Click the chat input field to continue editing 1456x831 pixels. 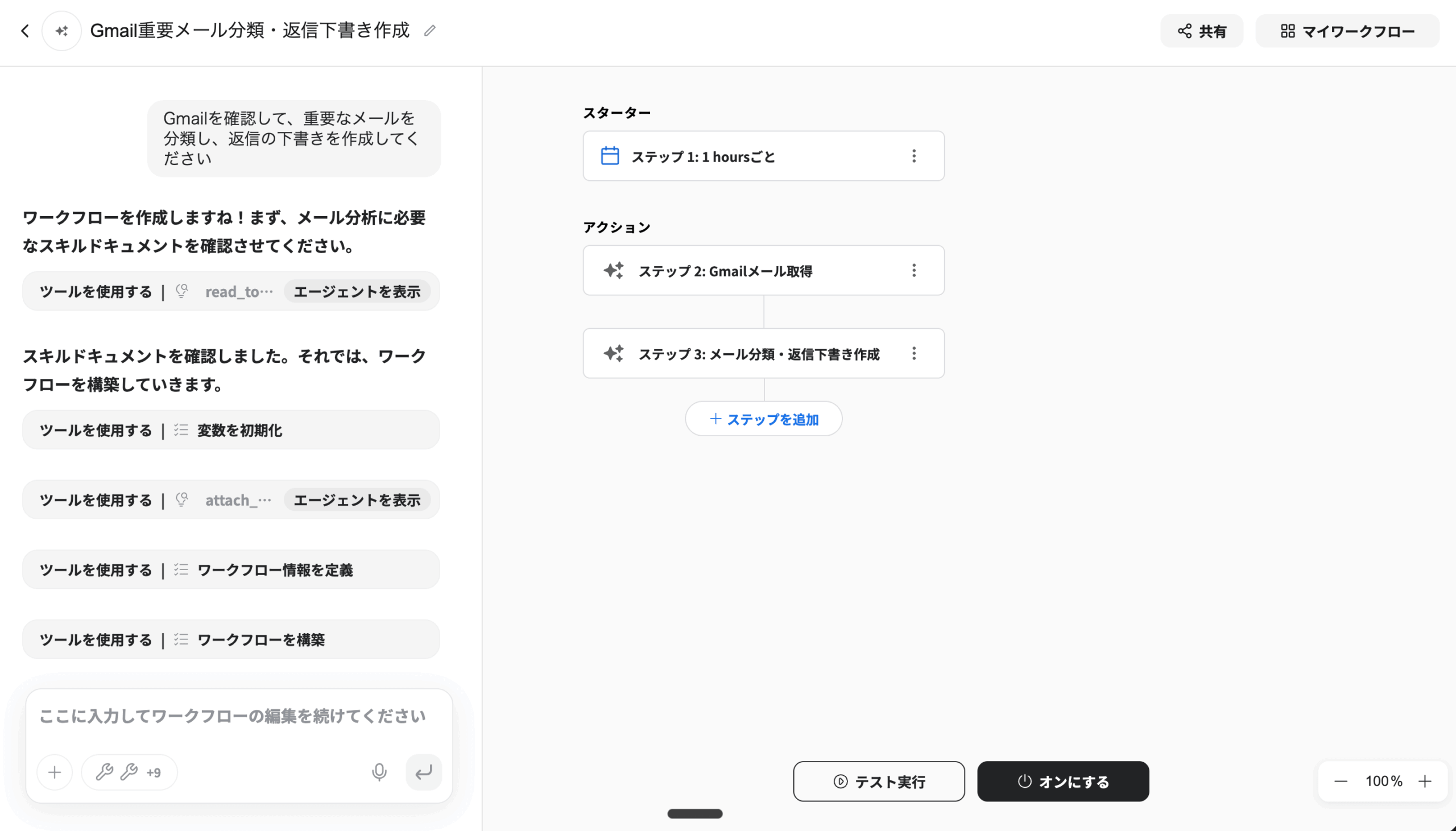point(232,716)
